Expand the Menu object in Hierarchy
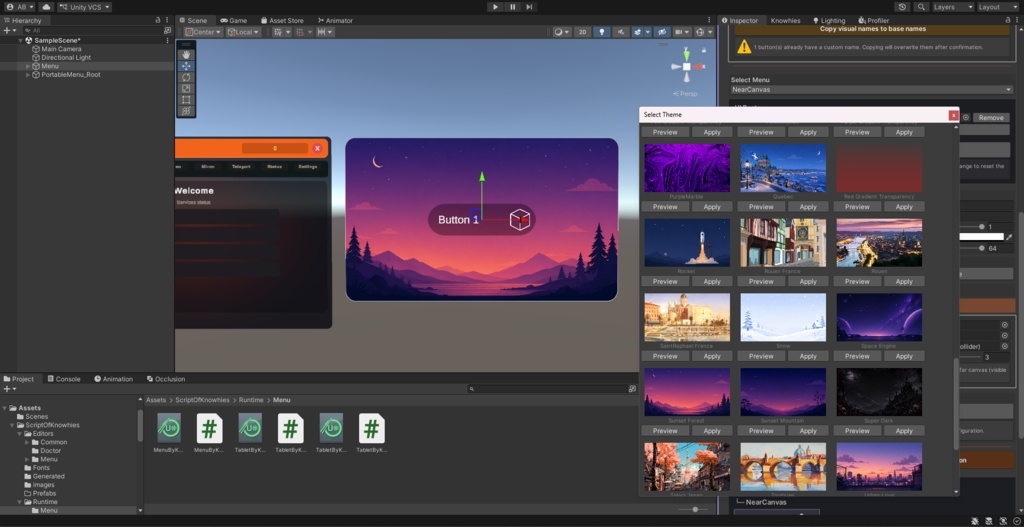This screenshot has width=1024, height=527. [x=27, y=66]
